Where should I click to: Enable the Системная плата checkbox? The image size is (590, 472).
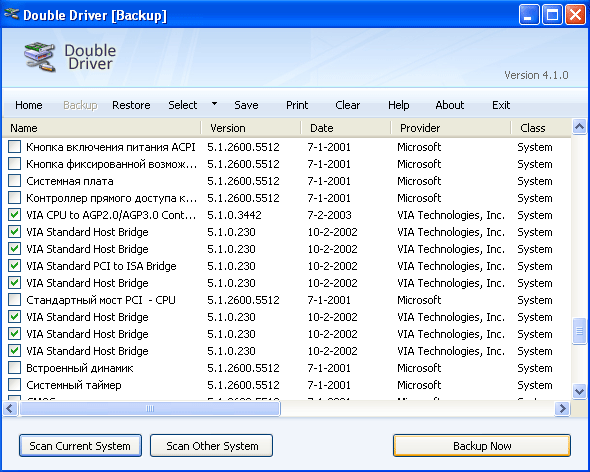point(14,181)
